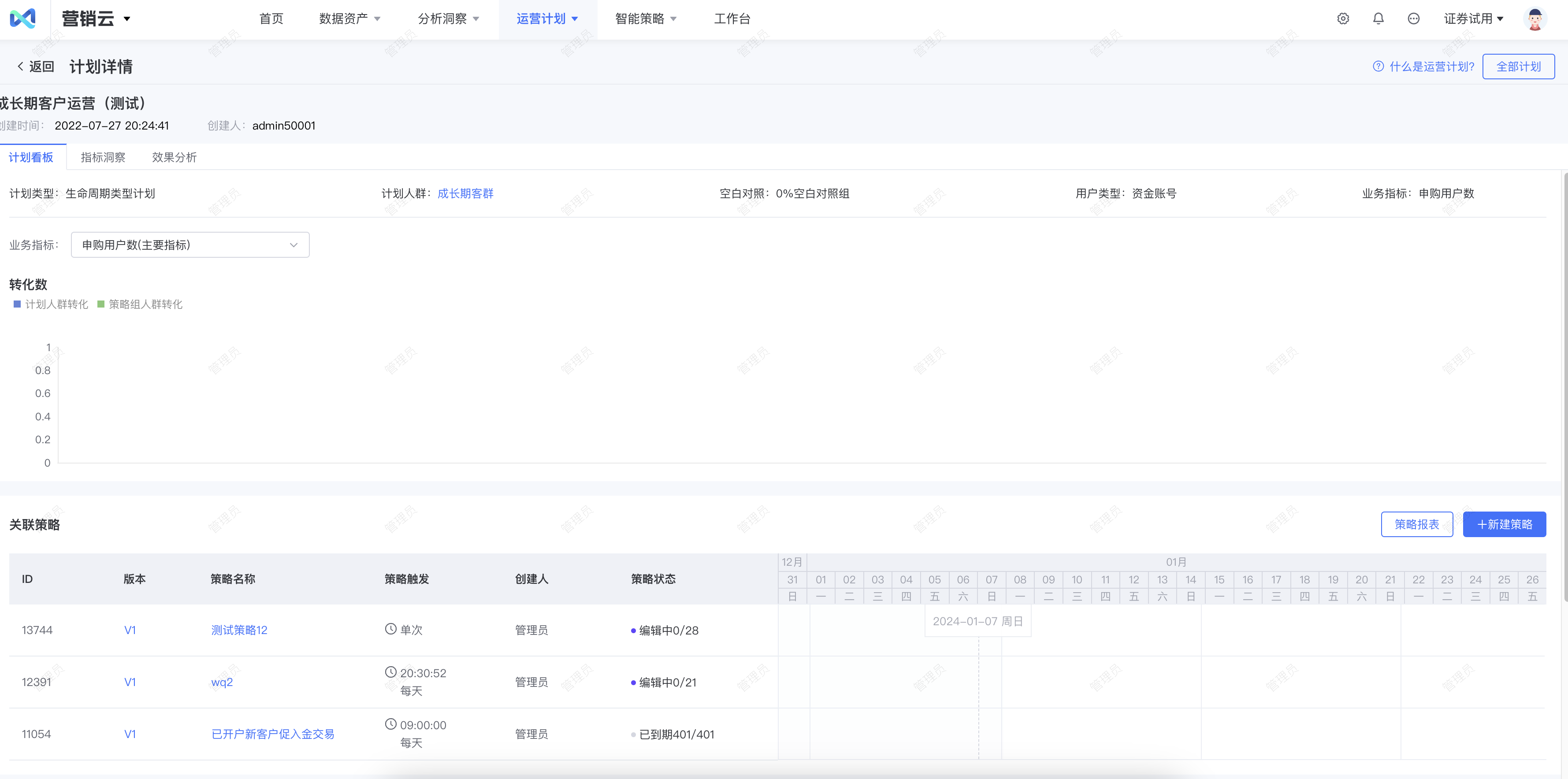Click the 0%空白对照组 value text
Image resolution: width=1568 pixels, height=779 pixels.
coord(813,193)
